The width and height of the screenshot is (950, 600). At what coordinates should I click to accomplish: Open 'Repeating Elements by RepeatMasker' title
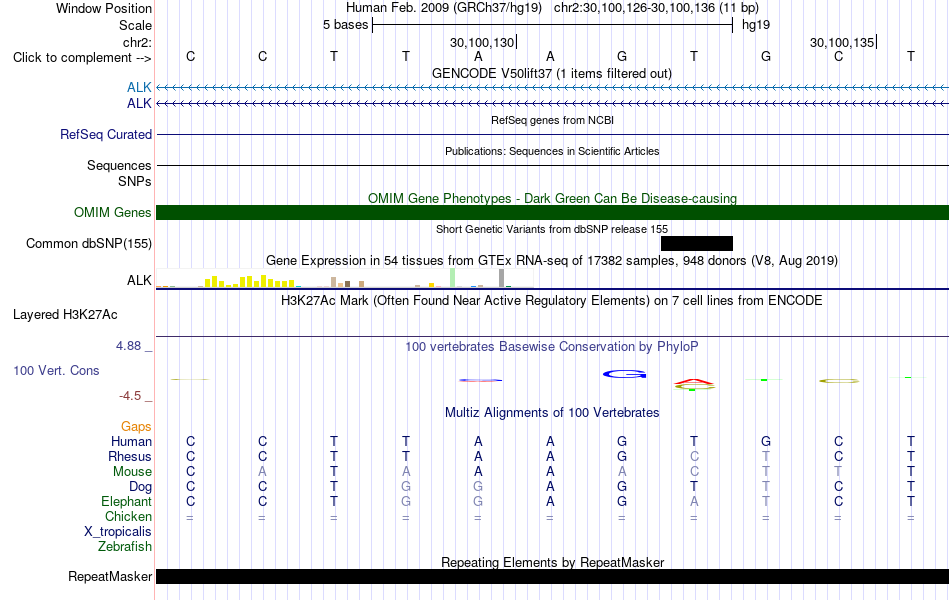point(552,562)
